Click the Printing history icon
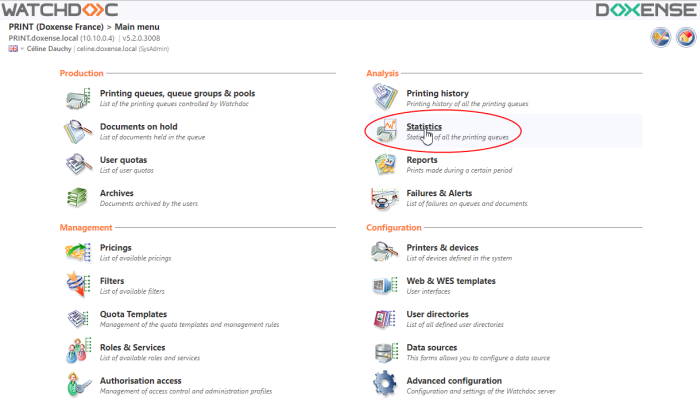Viewport: 700px width, 413px height. 385,99
